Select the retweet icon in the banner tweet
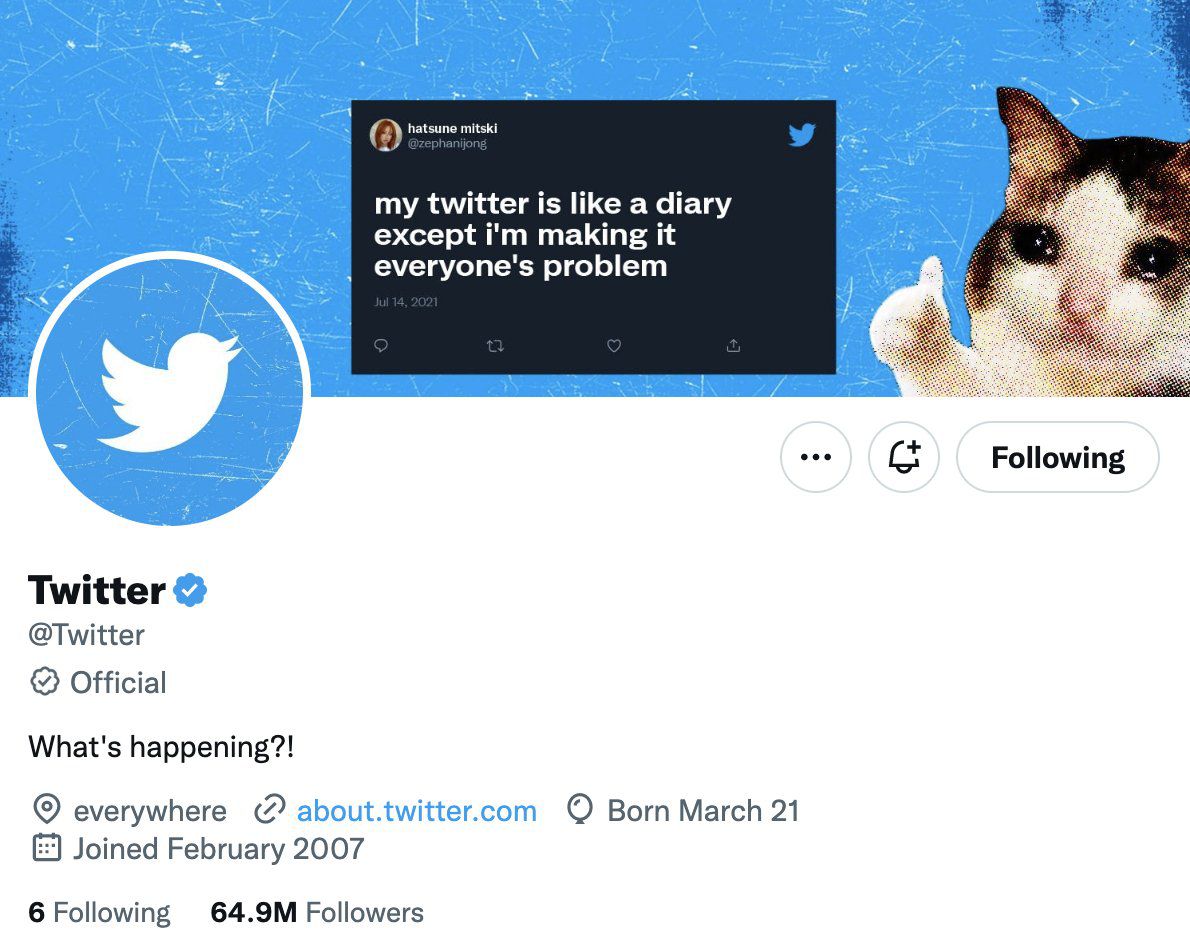 [x=494, y=345]
